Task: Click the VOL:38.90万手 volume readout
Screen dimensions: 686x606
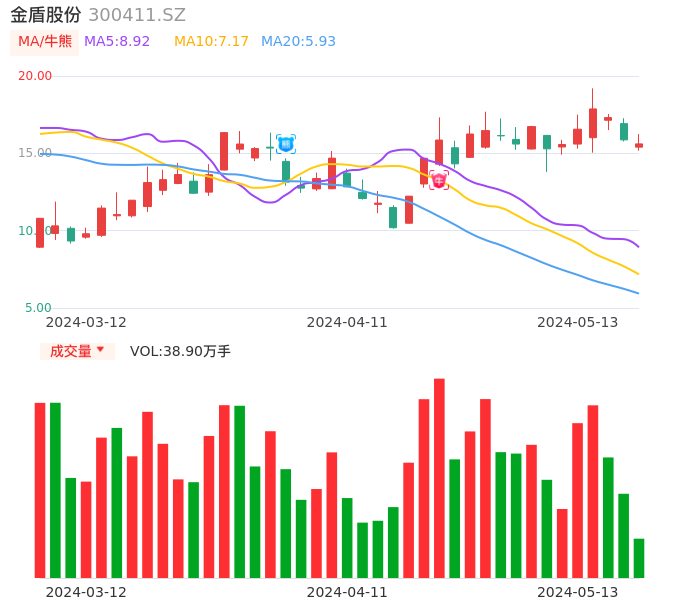Action: click(180, 351)
